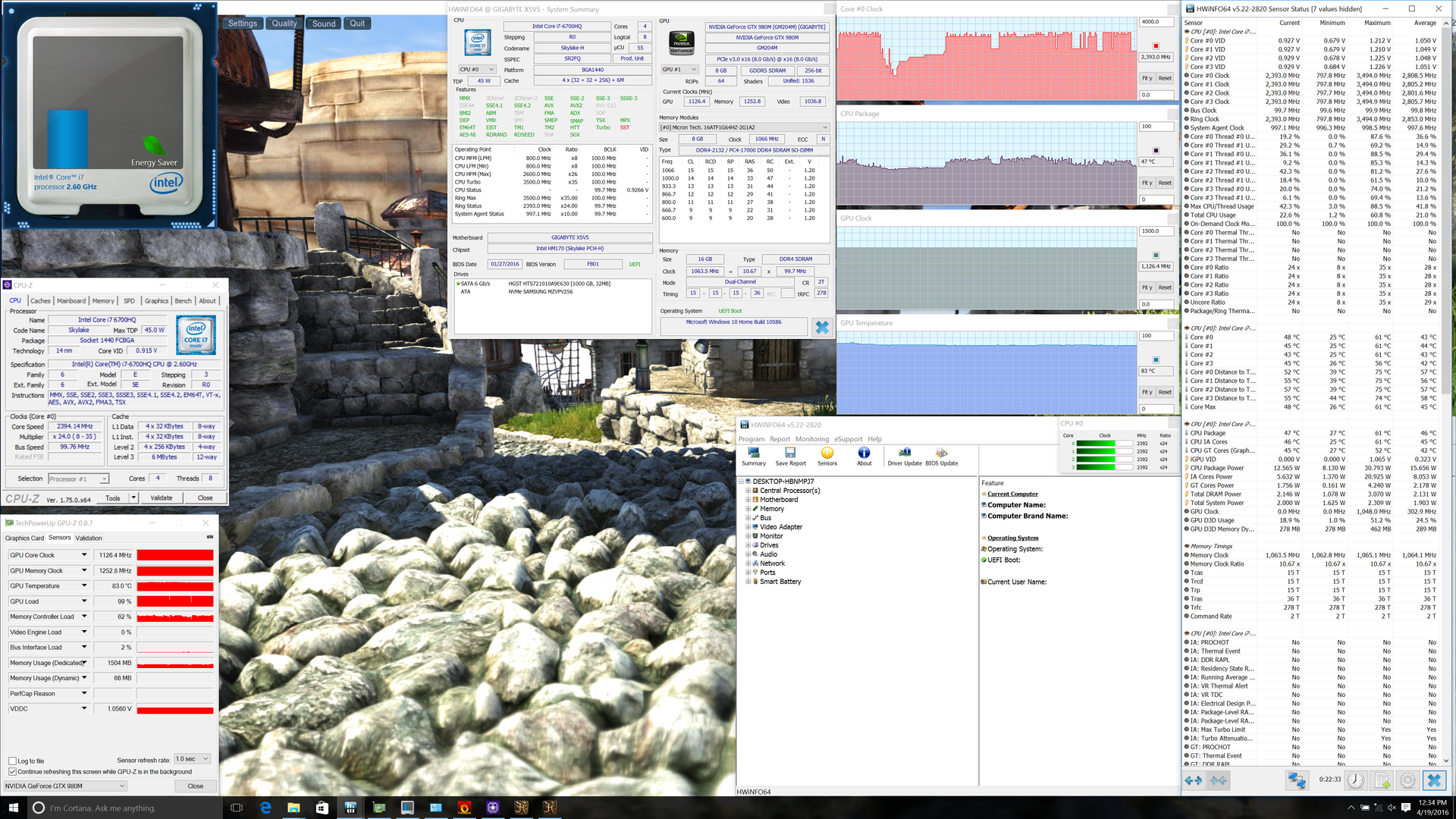Click the blue X close icon in Sensor Status

pos(1433,780)
